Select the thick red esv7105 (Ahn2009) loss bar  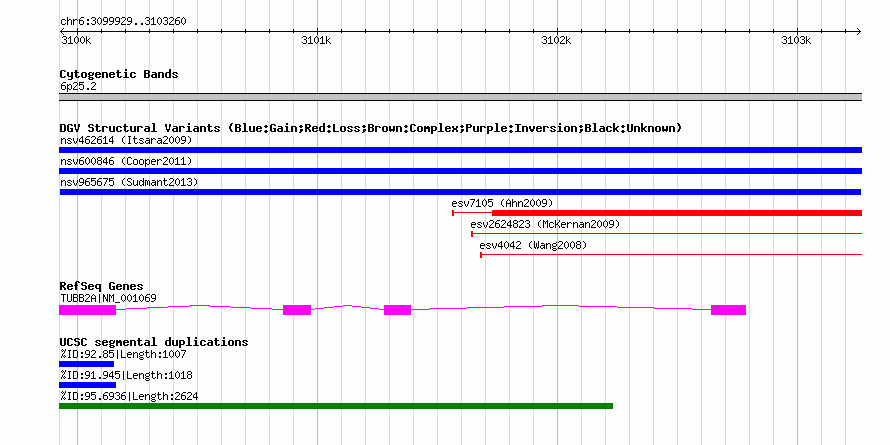click(677, 213)
